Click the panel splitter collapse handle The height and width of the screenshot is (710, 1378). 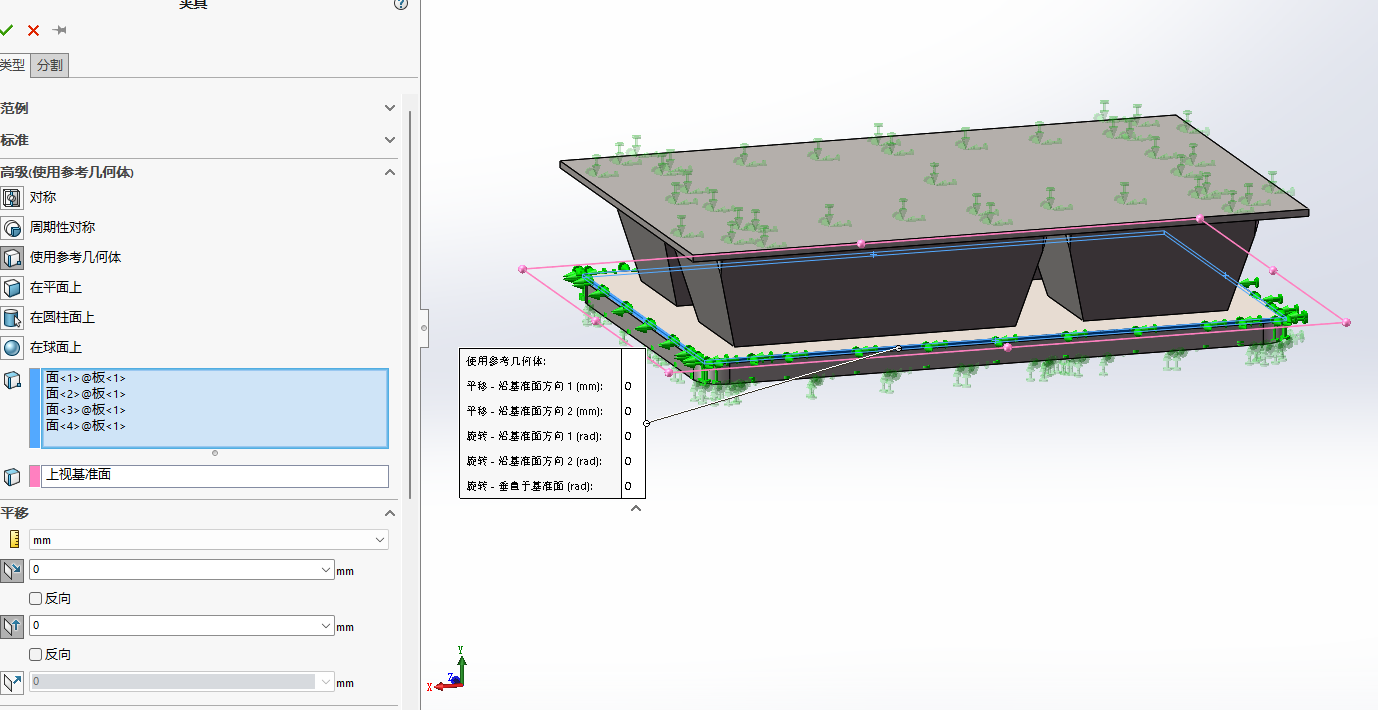(x=424, y=327)
